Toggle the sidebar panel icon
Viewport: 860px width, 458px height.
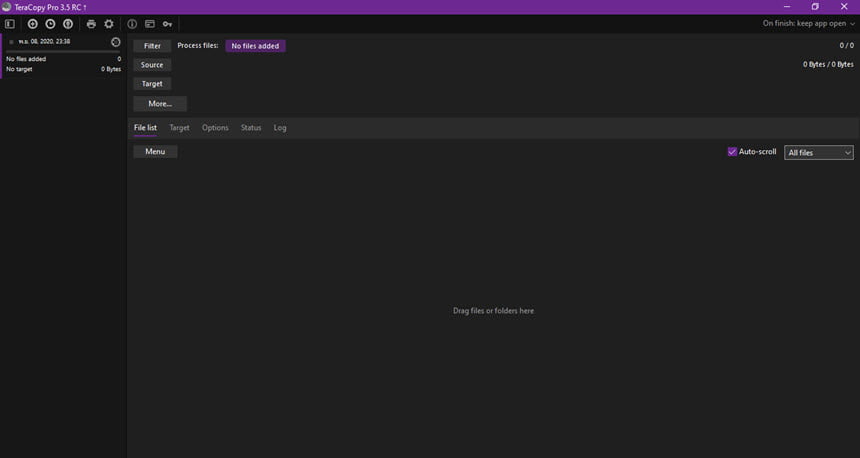point(10,24)
